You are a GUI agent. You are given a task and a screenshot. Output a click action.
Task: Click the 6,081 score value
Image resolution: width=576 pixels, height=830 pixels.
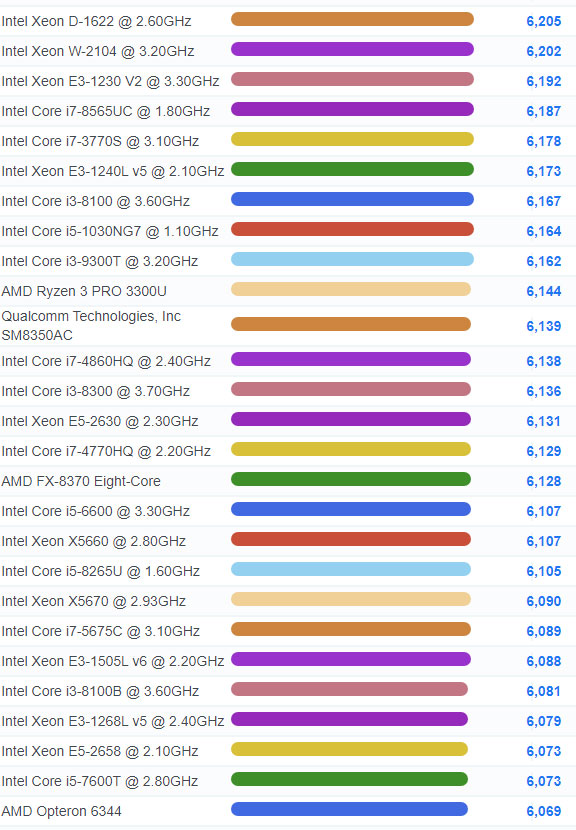click(x=544, y=691)
